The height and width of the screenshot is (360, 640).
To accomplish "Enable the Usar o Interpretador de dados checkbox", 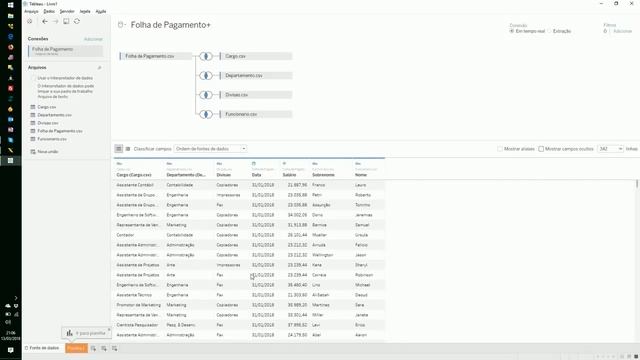I will point(33,78).
